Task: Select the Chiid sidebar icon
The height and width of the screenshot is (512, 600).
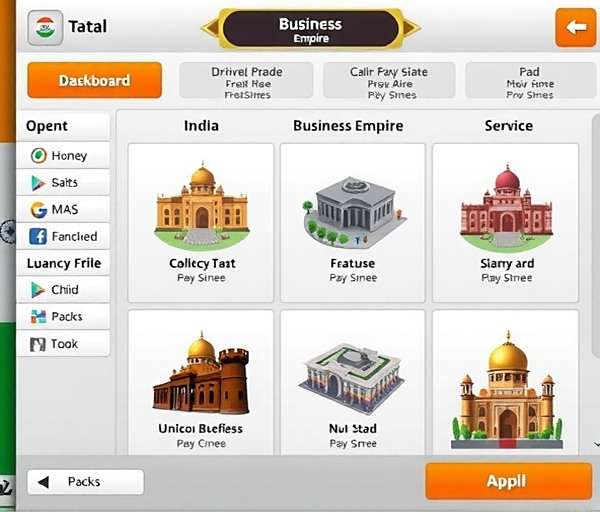Action: tap(38, 290)
